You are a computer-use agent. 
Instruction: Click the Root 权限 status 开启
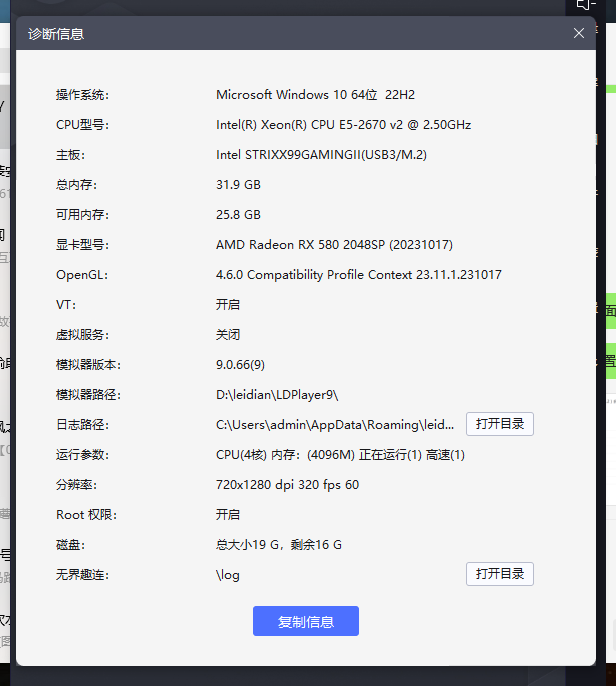pos(228,515)
